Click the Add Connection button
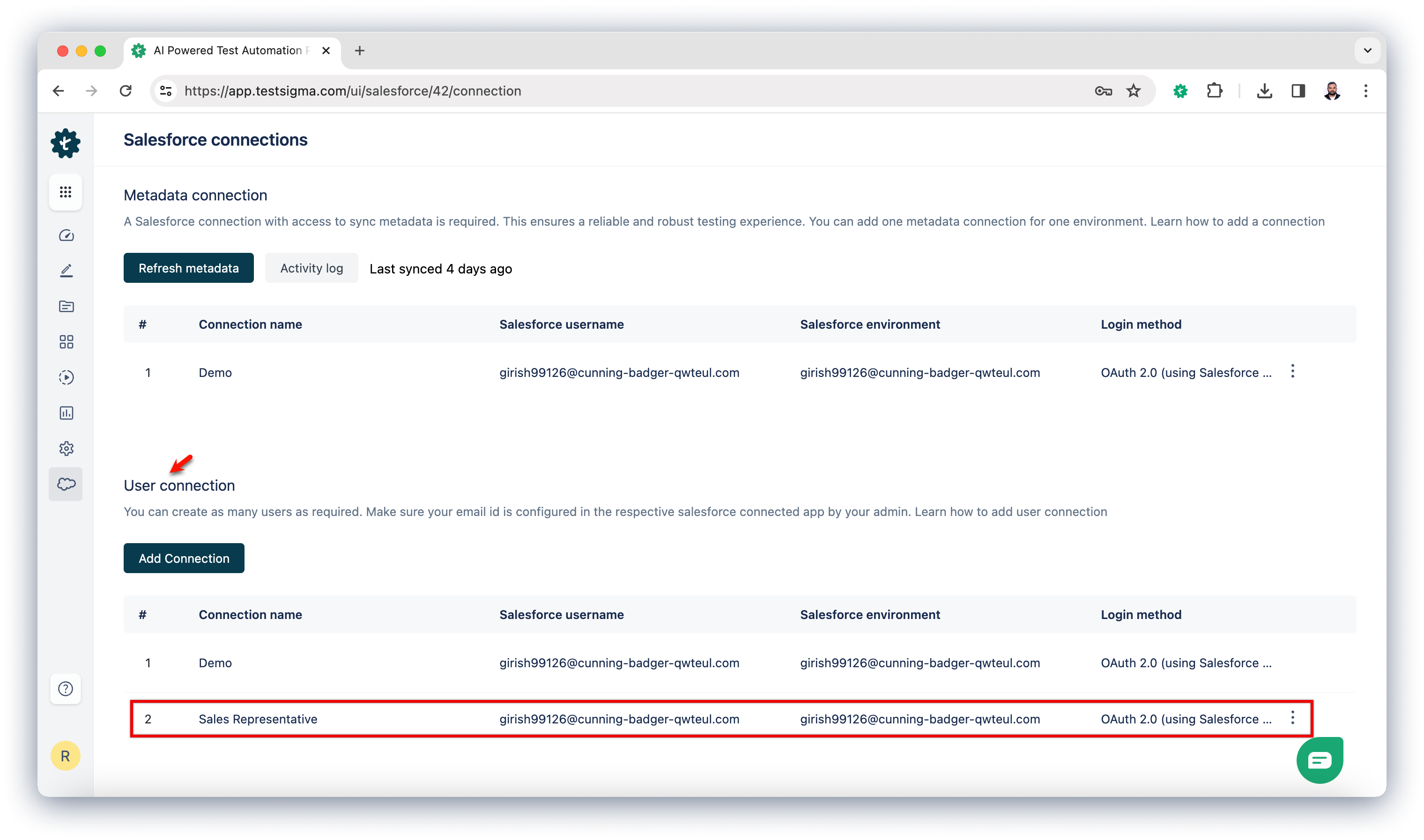Viewport: 1424px width, 840px height. click(184, 558)
